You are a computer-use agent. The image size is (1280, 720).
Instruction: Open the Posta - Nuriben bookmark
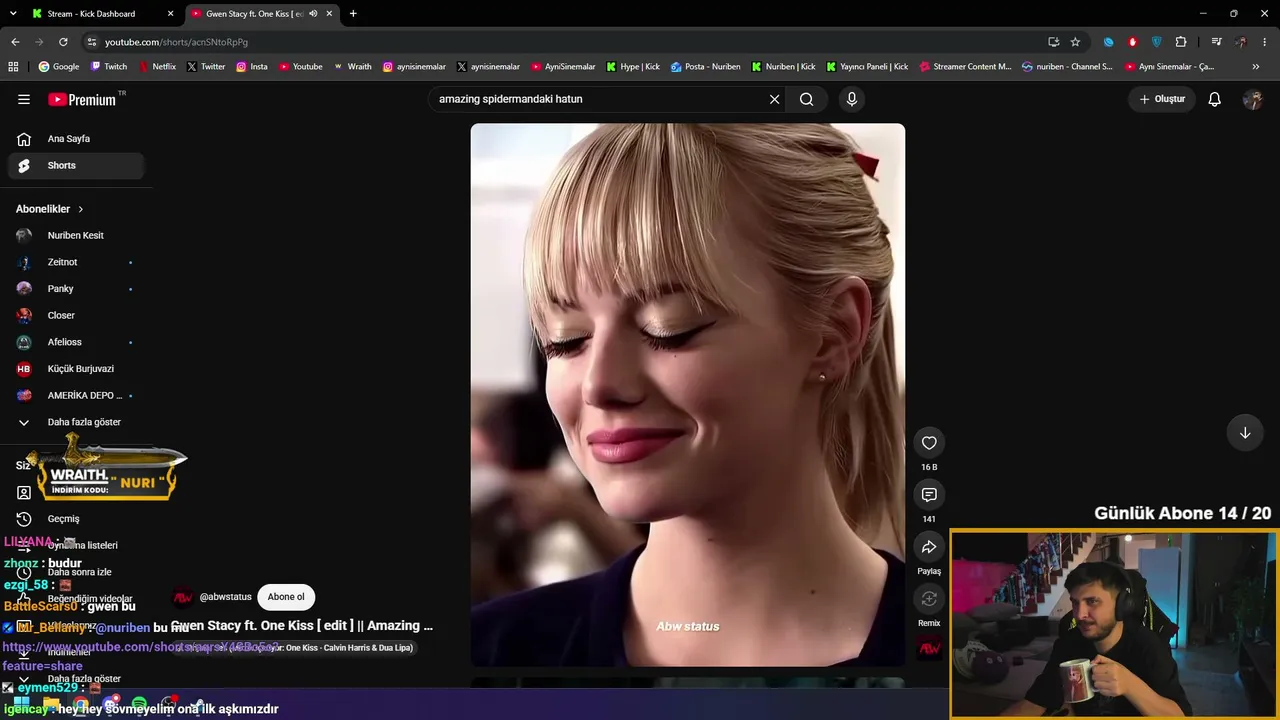coord(705,67)
